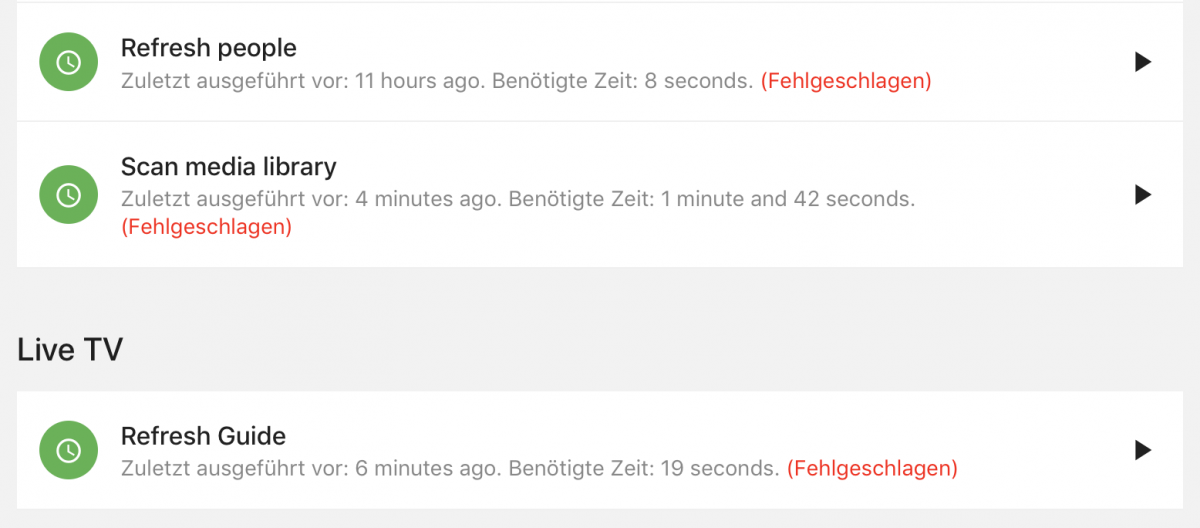Open the Scan media library task title
1200x528 pixels.
228,166
